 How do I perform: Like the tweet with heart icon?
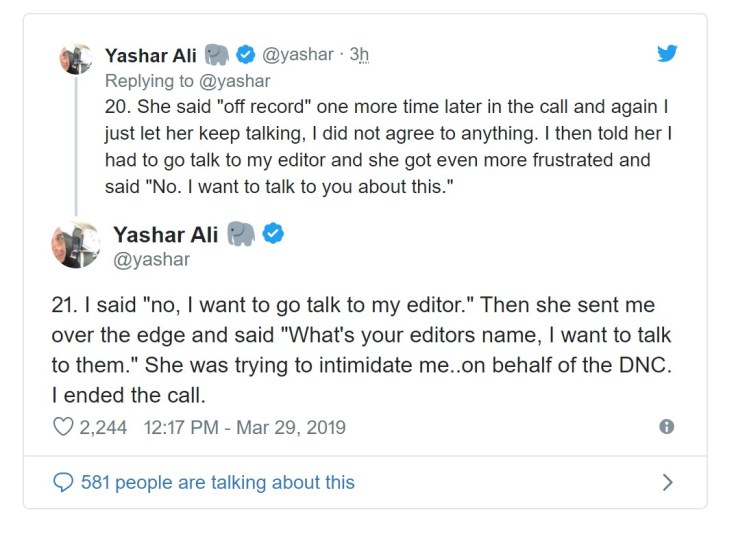coord(62,427)
